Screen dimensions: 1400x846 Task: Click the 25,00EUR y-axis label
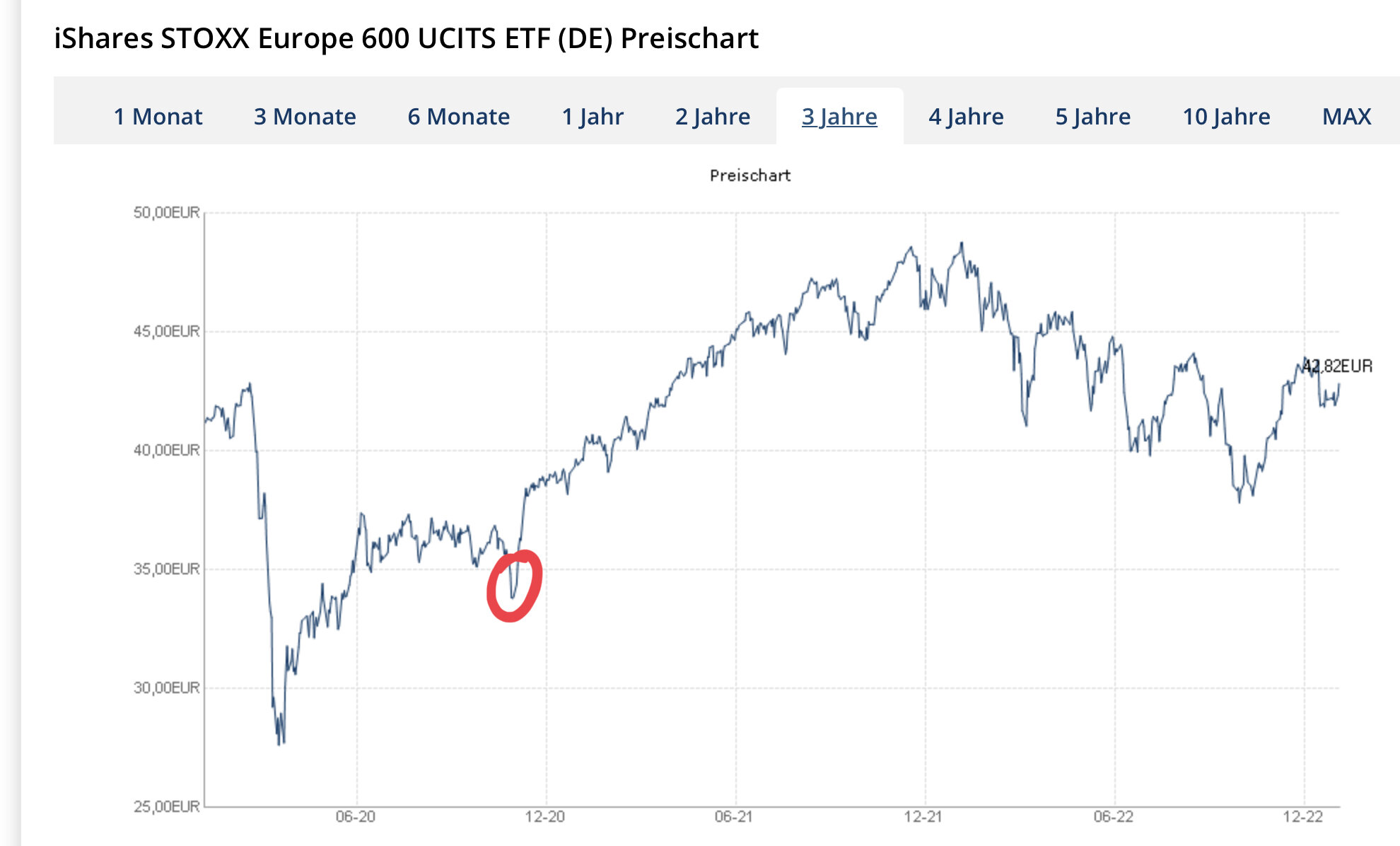[x=167, y=806]
